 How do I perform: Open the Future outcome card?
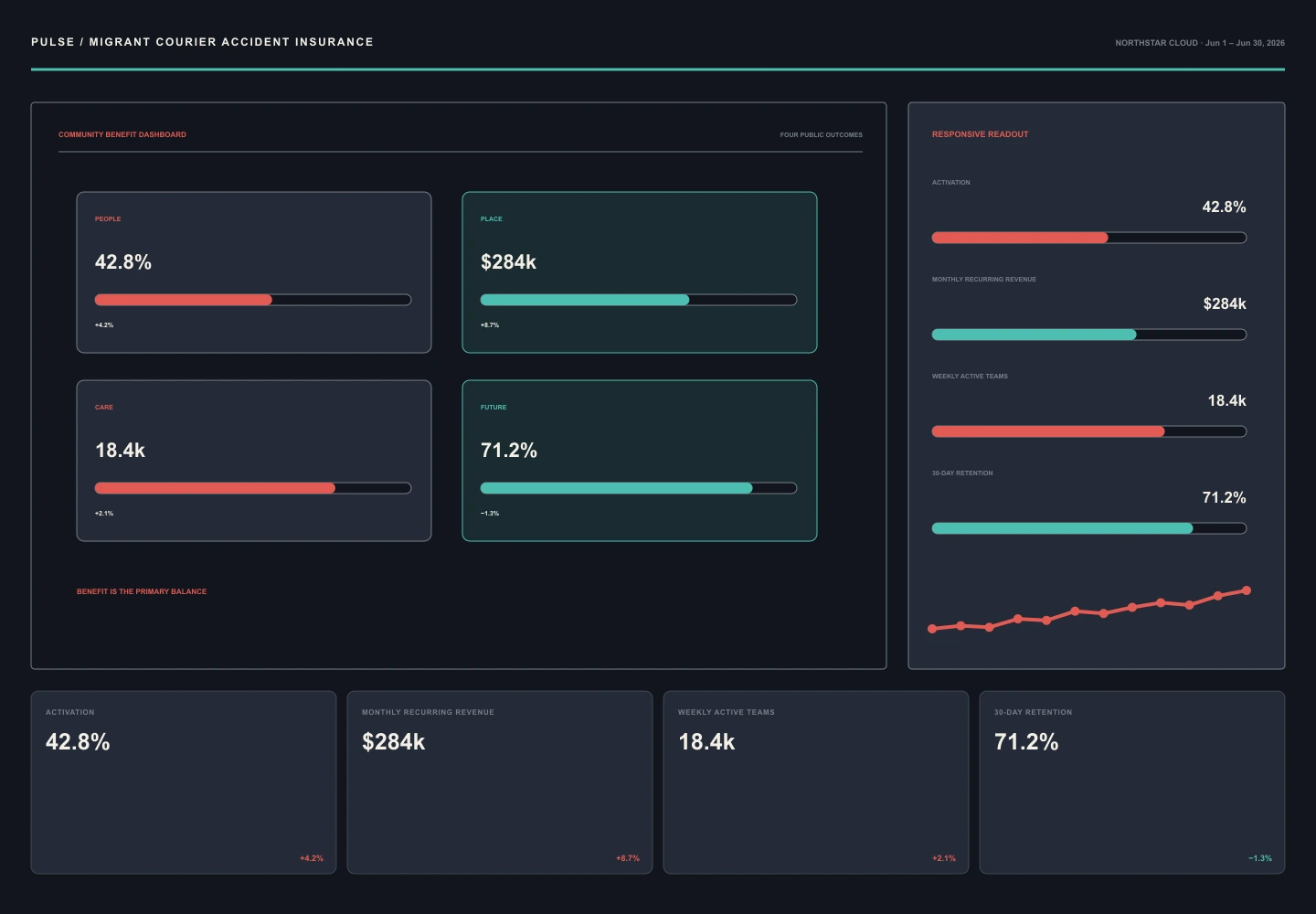click(x=640, y=461)
